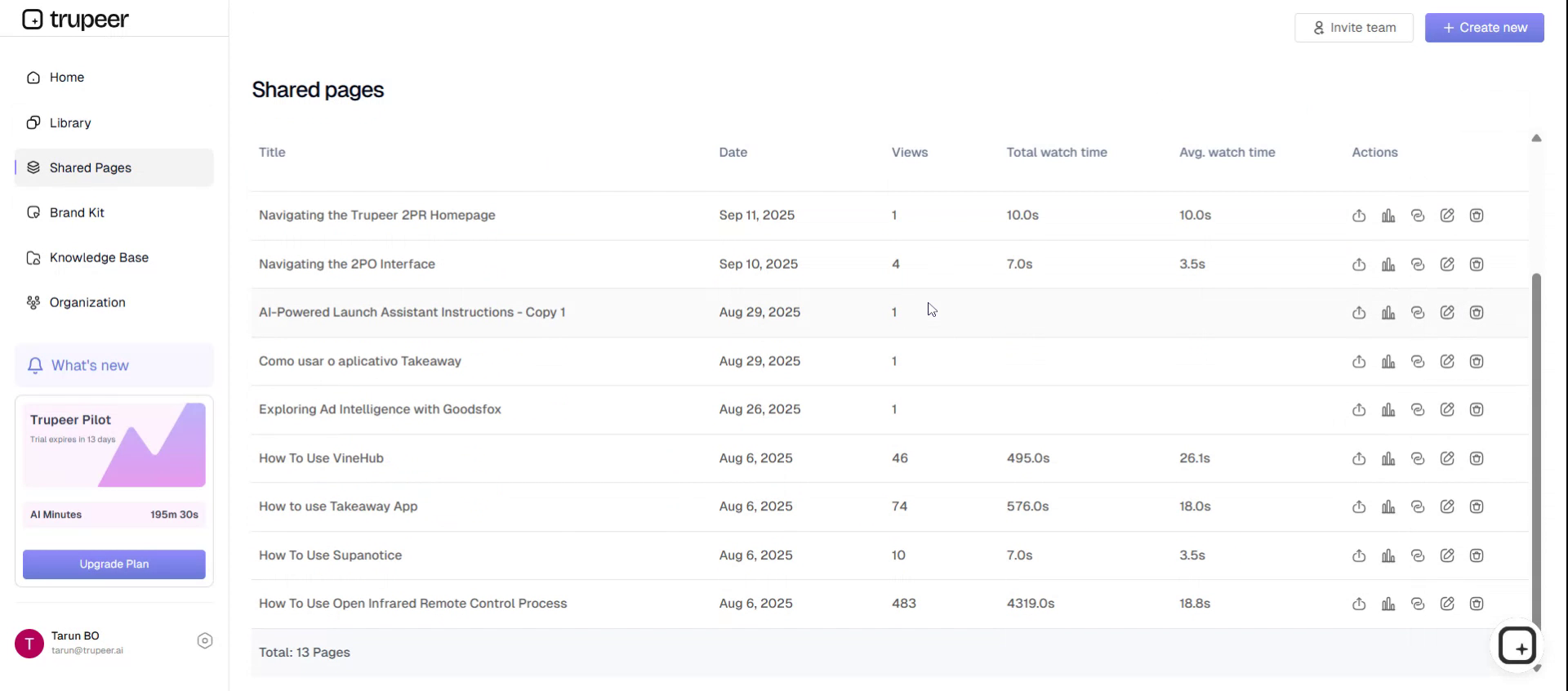
Task: Click the Title column header
Action: (x=272, y=153)
